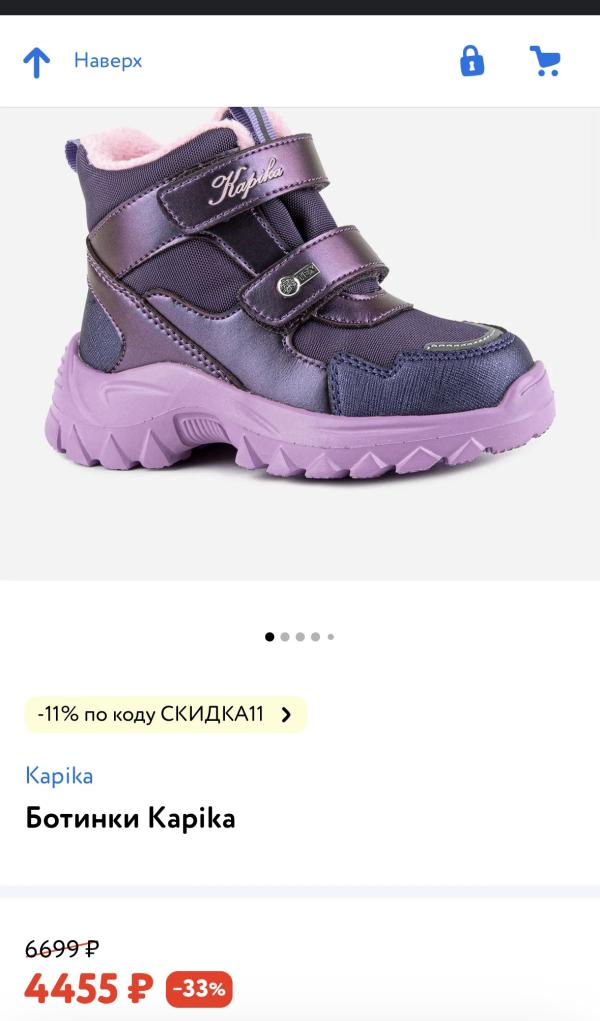Tap the red -33% discount badge
600x1021 pixels.
pyautogui.click(x=199, y=989)
